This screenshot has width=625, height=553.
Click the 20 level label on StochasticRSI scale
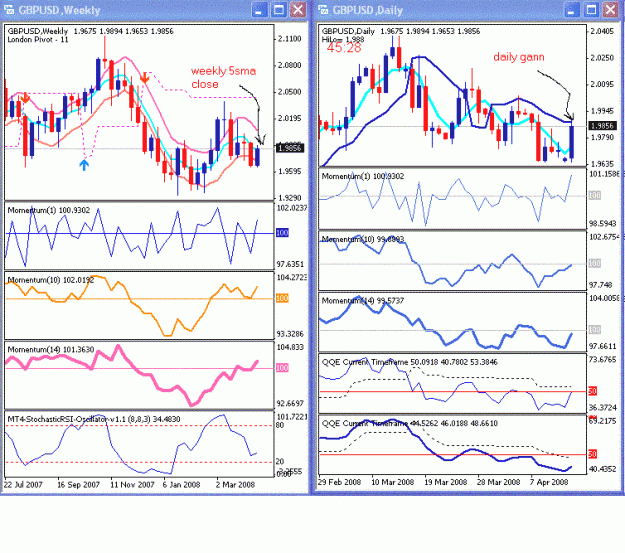(280, 462)
